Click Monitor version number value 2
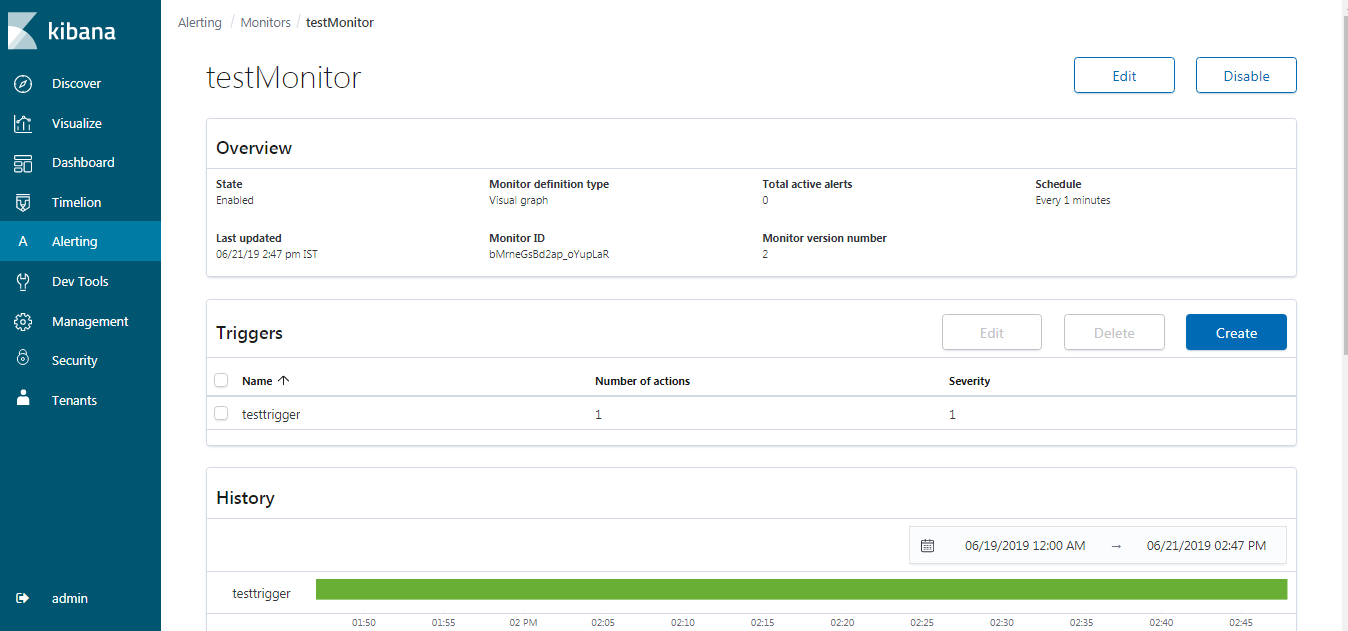The height and width of the screenshot is (631, 1348). tap(765, 254)
